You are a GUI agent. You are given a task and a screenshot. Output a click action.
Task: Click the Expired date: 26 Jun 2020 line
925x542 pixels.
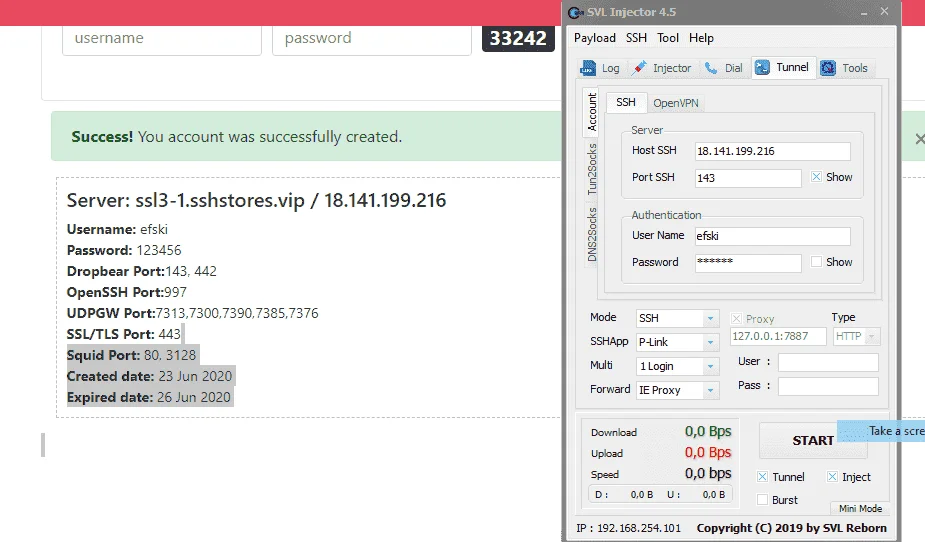point(149,398)
